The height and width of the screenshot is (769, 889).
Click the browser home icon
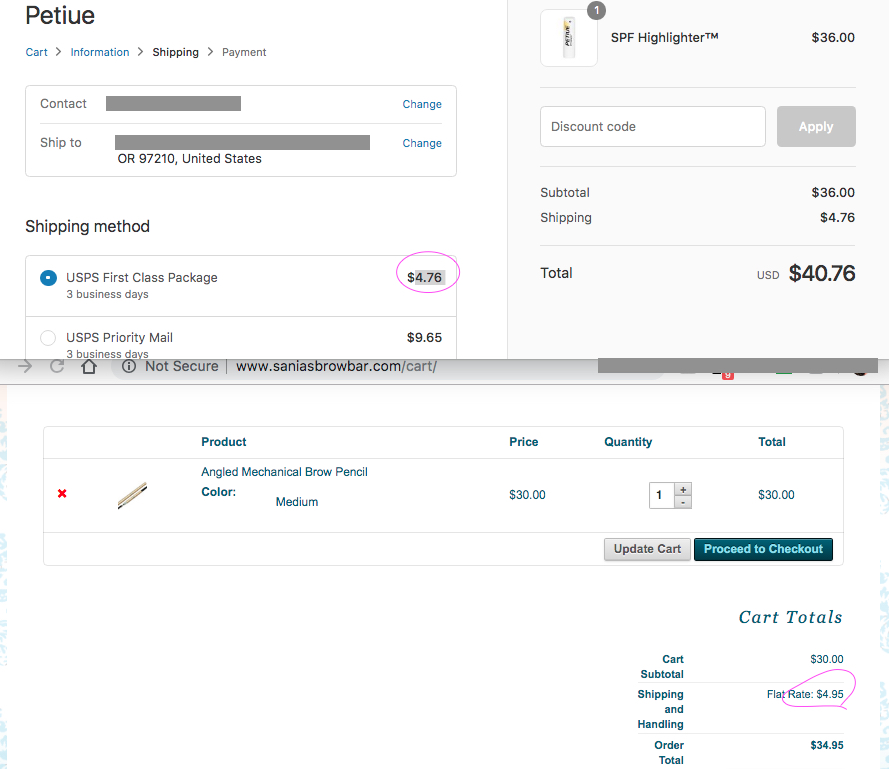[89, 367]
